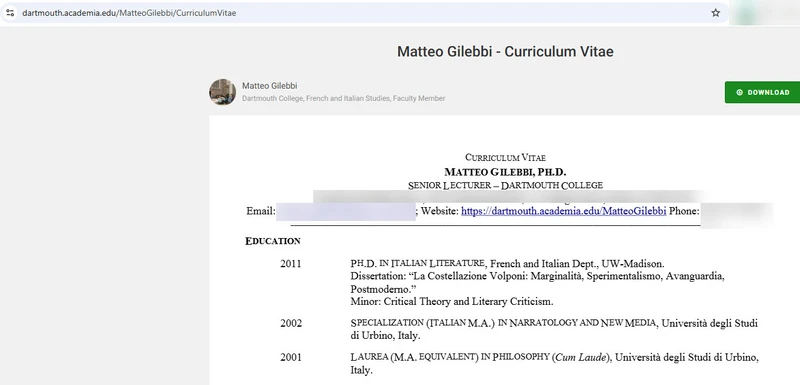Select the 2011 year entry

(291, 264)
